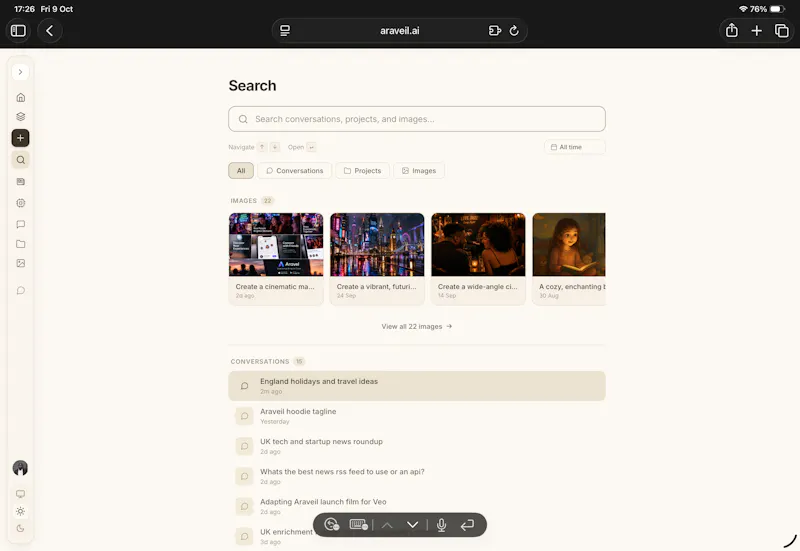
Task: Tap the scribble tool in keyboard bar
Action: click(x=332, y=524)
